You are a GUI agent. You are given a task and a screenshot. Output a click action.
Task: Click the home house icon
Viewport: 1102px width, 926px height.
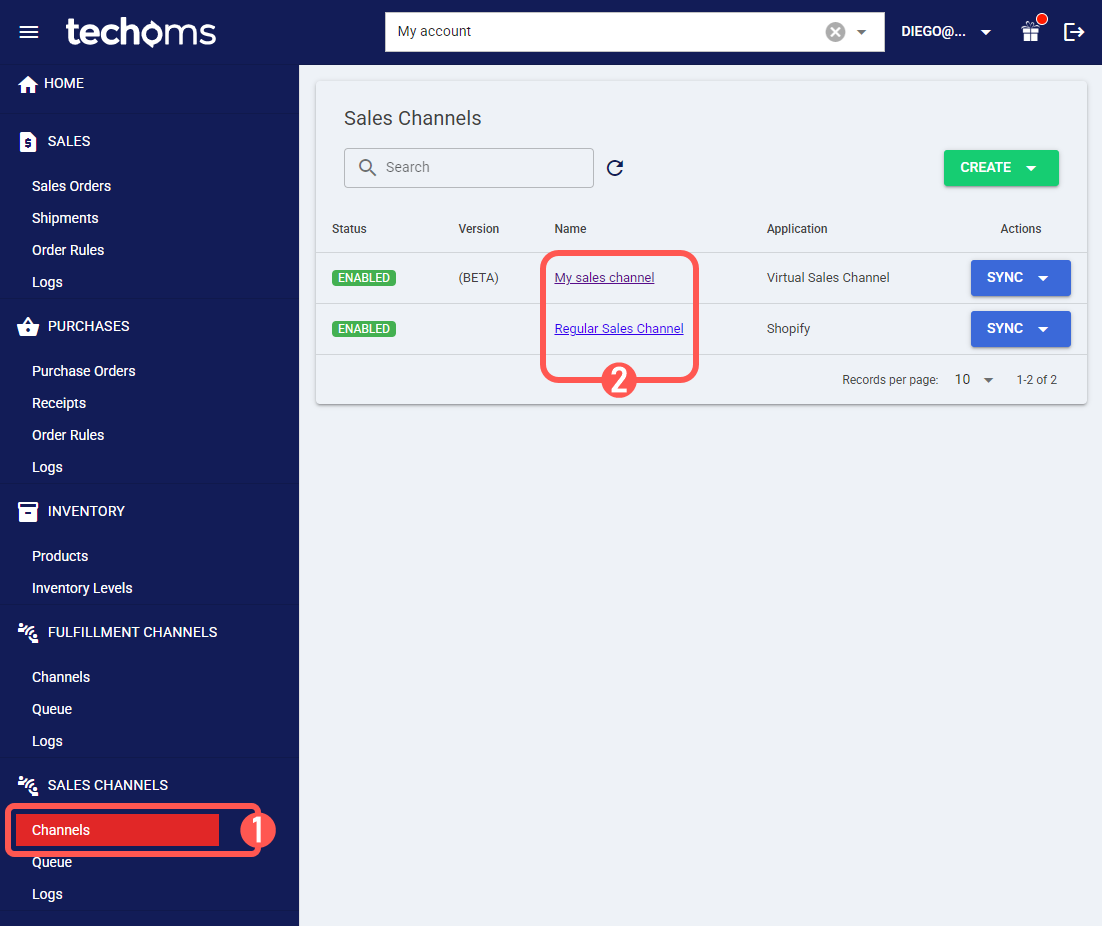click(x=27, y=84)
